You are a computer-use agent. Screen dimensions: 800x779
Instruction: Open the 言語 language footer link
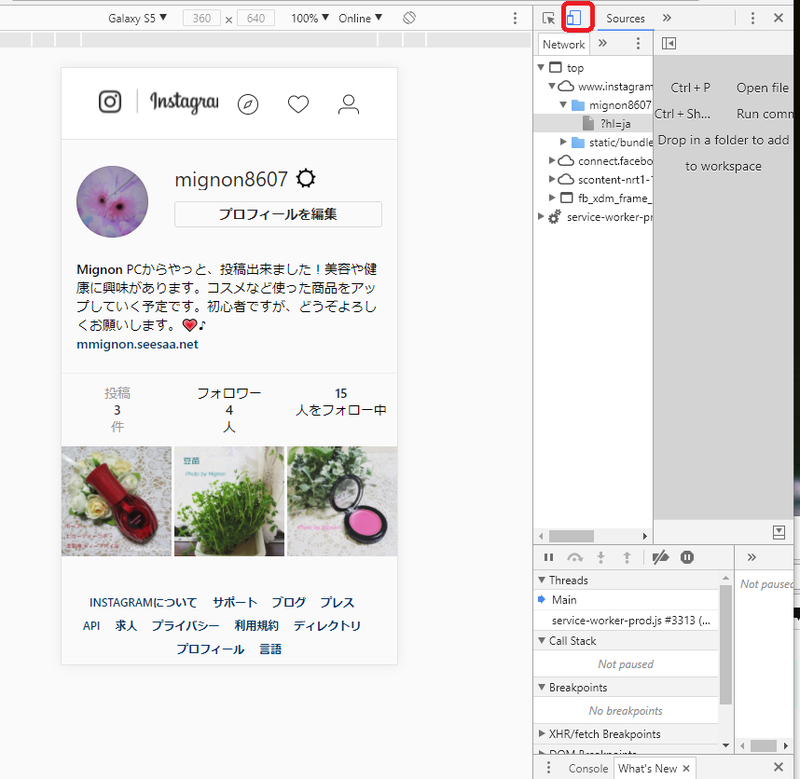[x=270, y=649]
